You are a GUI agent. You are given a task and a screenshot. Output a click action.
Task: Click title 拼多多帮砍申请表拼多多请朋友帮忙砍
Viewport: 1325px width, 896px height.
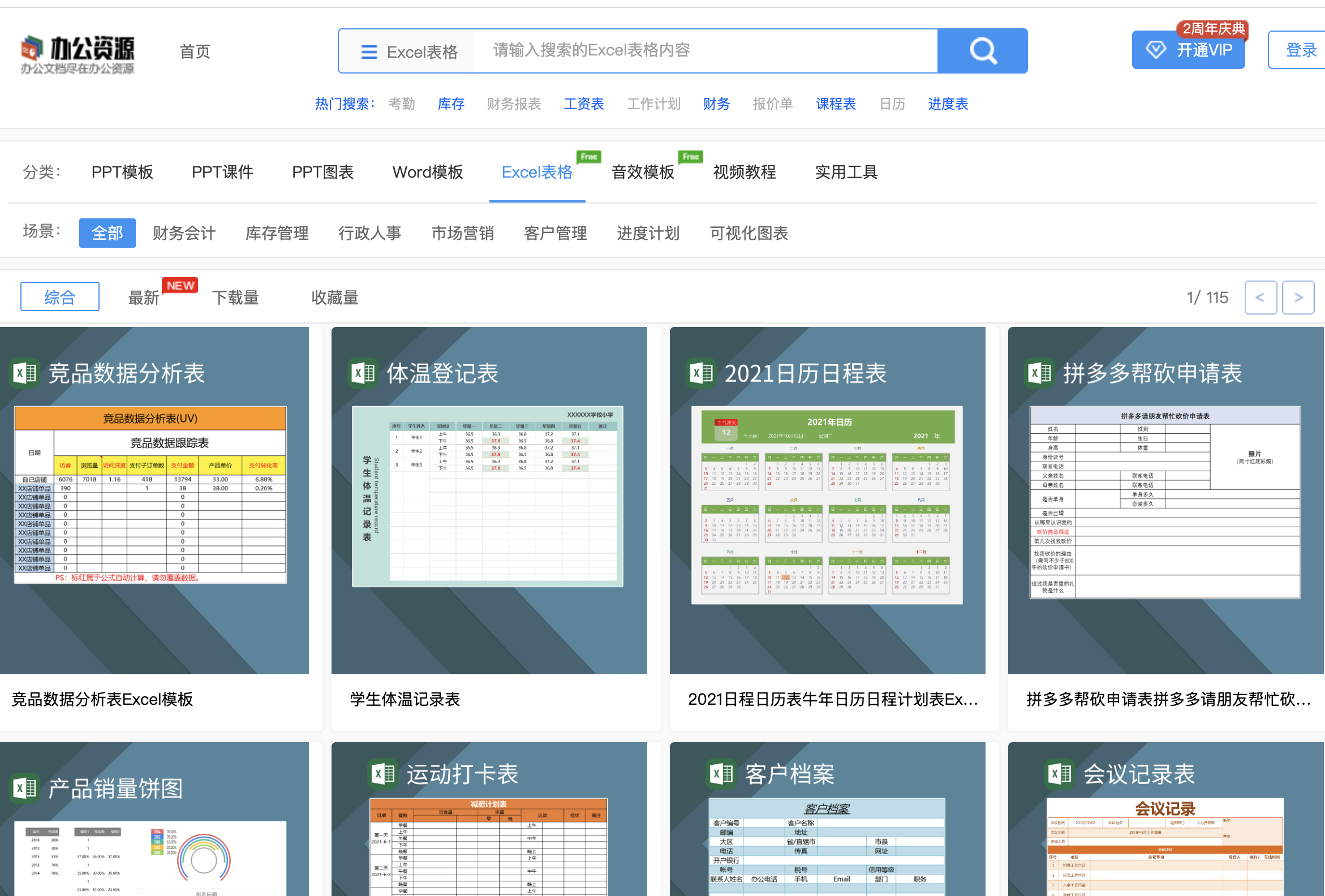click(x=1169, y=699)
